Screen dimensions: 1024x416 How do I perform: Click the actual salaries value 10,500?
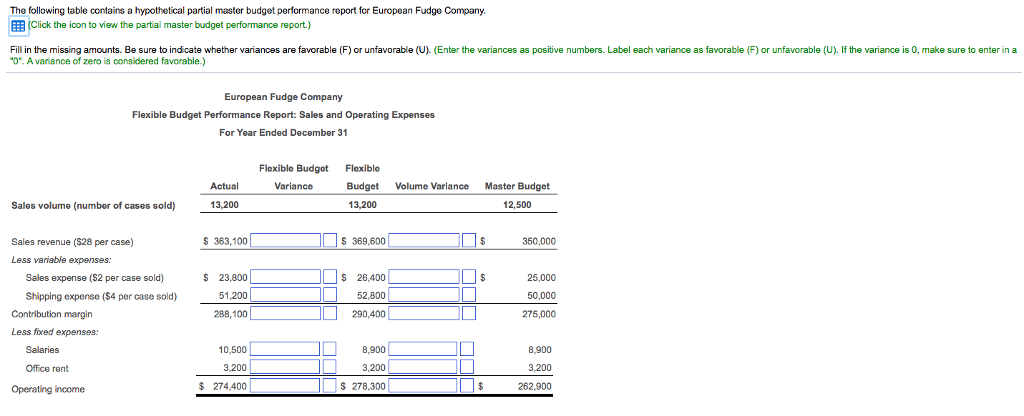[x=233, y=350]
